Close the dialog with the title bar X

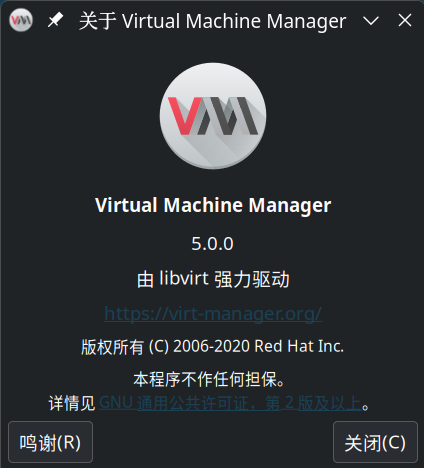point(405,21)
